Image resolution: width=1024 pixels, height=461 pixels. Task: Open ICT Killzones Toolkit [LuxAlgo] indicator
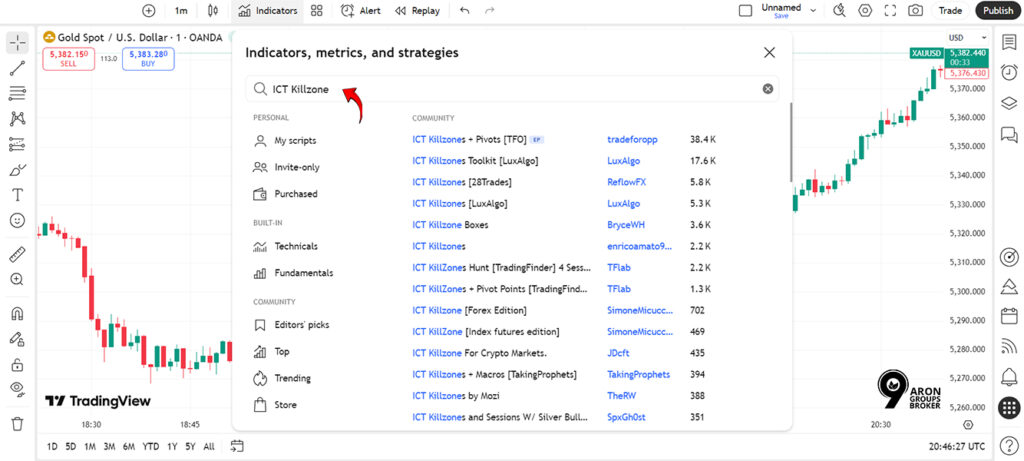tap(475, 160)
